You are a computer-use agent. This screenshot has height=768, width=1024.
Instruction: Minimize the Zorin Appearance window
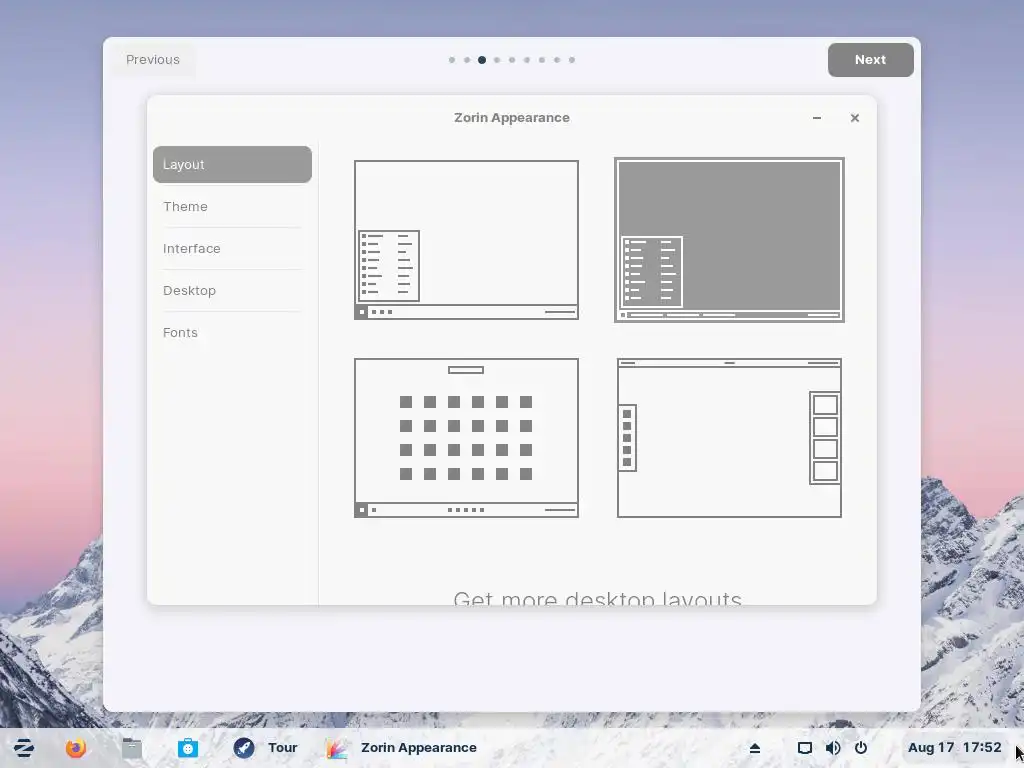(817, 118)
